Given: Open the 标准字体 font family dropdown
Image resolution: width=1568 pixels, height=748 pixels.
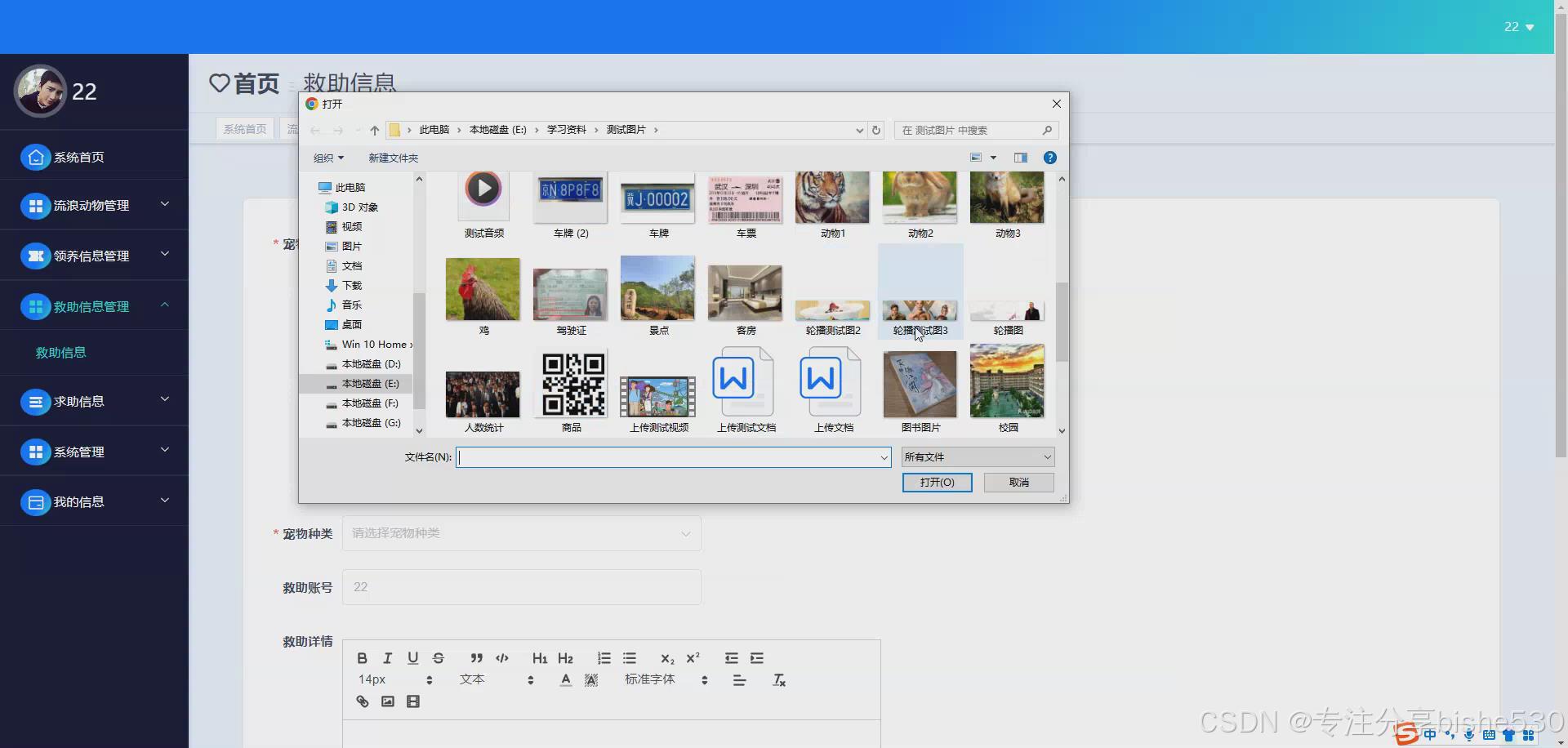Looking at the screenshot, I should 666,679.
